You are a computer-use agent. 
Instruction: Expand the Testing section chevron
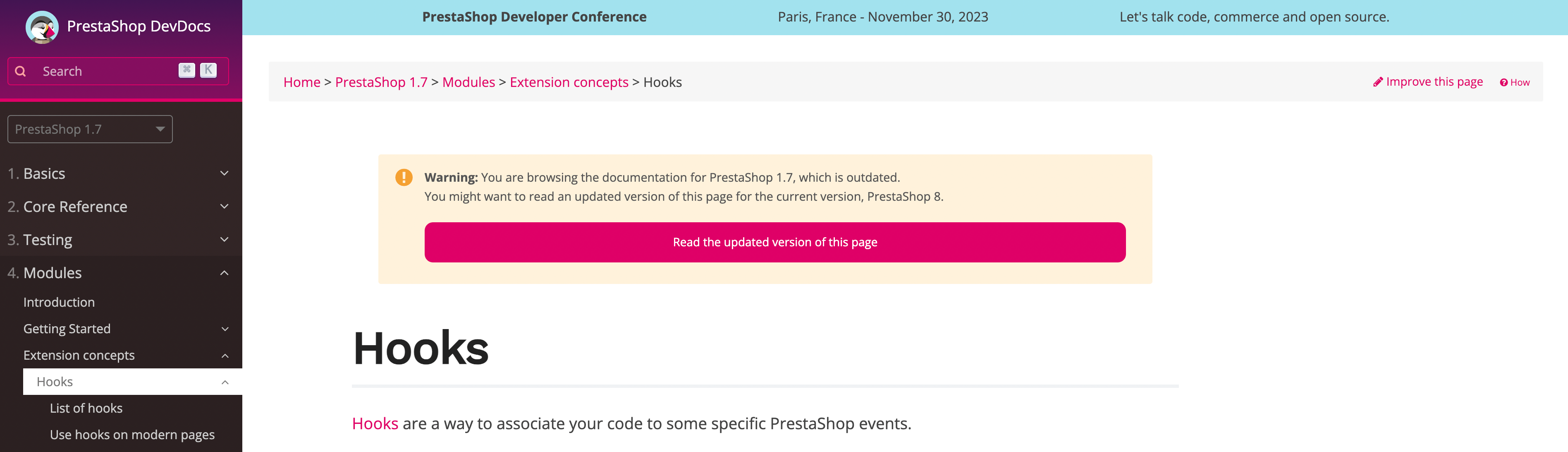coord(224,239)
